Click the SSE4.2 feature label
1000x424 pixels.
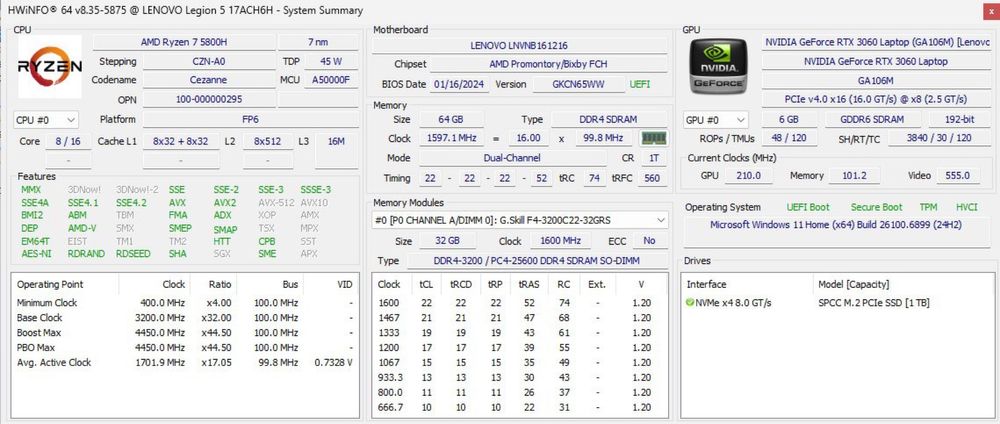click(x=131, y=203)
